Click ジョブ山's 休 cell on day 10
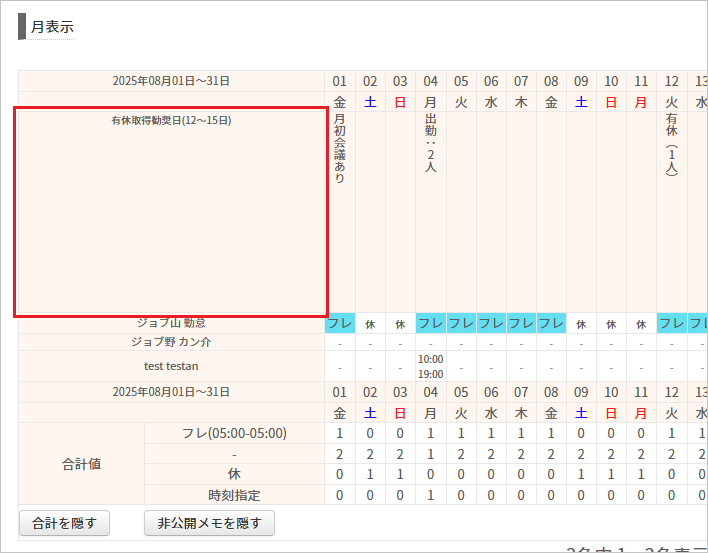This screenshot has width=708, height=553. pos(611,324)
